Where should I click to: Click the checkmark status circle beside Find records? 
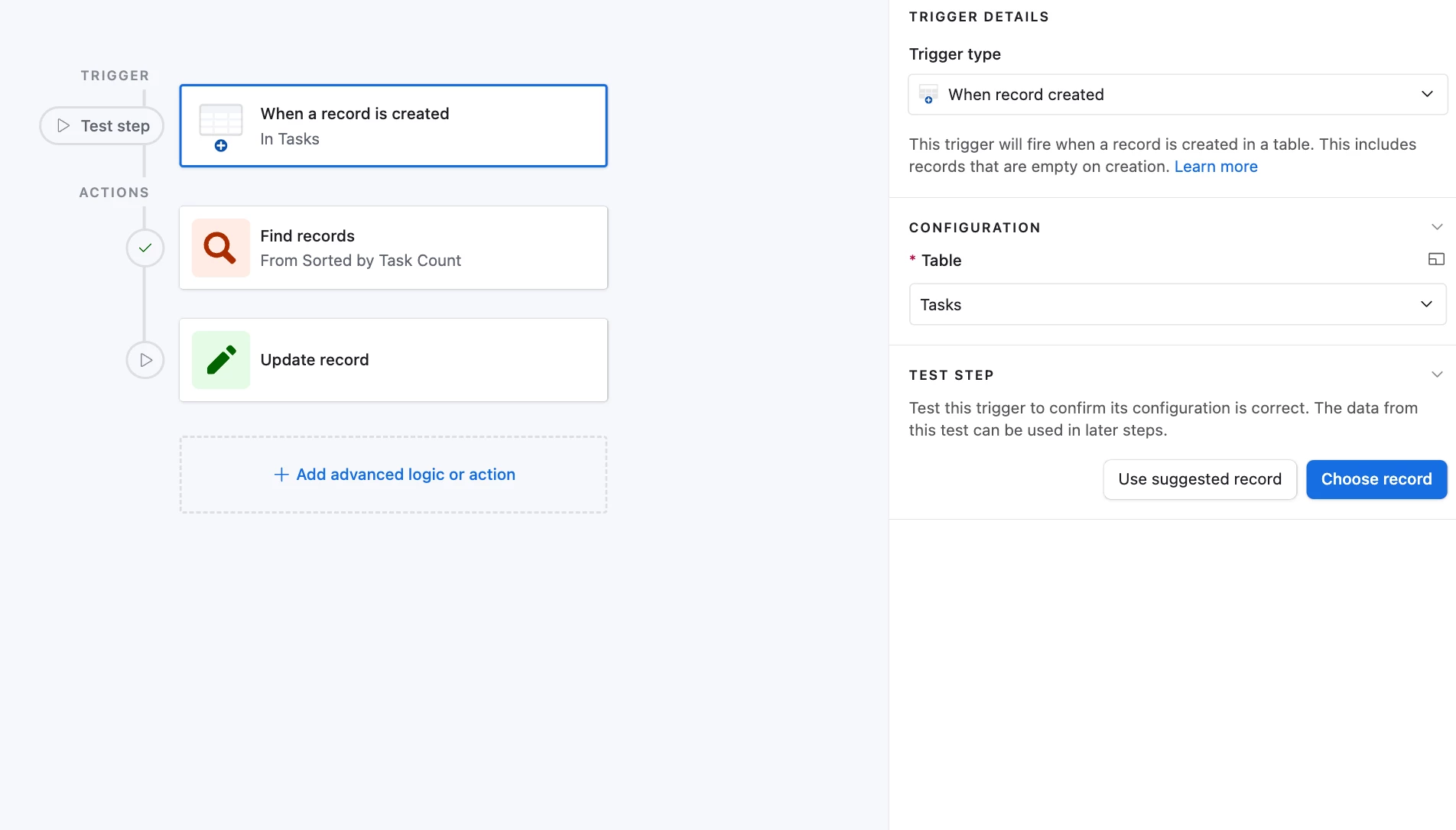(x=145, y=248)
